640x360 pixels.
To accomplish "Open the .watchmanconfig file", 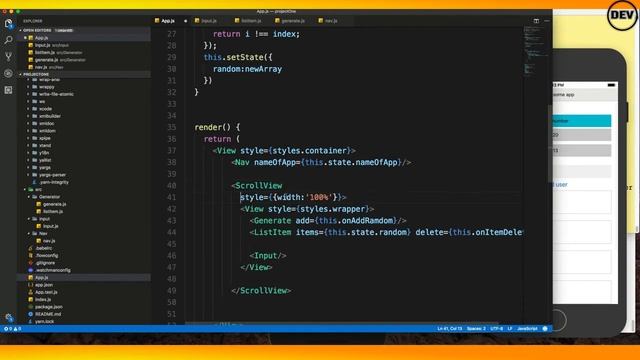I will pyautogui.click(x=53, y=270).
